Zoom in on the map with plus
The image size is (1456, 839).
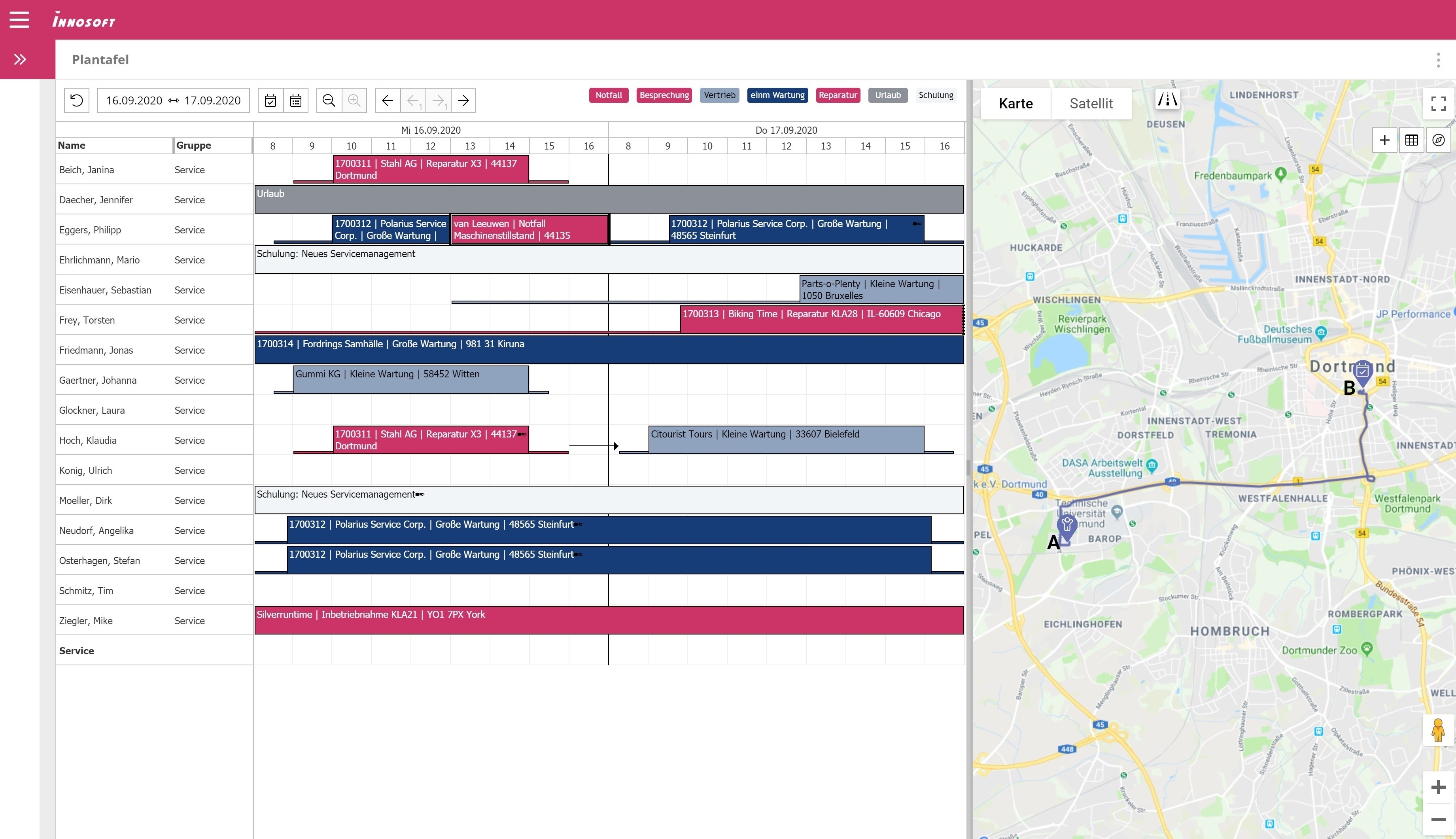[1438, 787]
